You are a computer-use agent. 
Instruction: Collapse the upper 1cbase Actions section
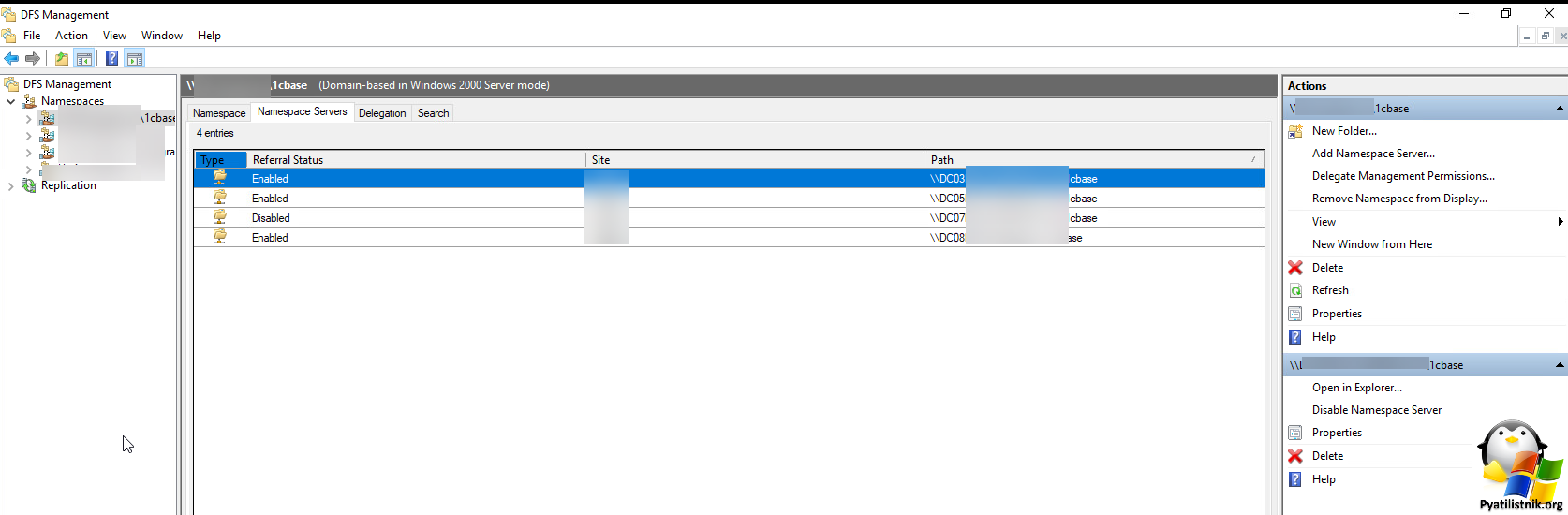(x=1560, y=109)
